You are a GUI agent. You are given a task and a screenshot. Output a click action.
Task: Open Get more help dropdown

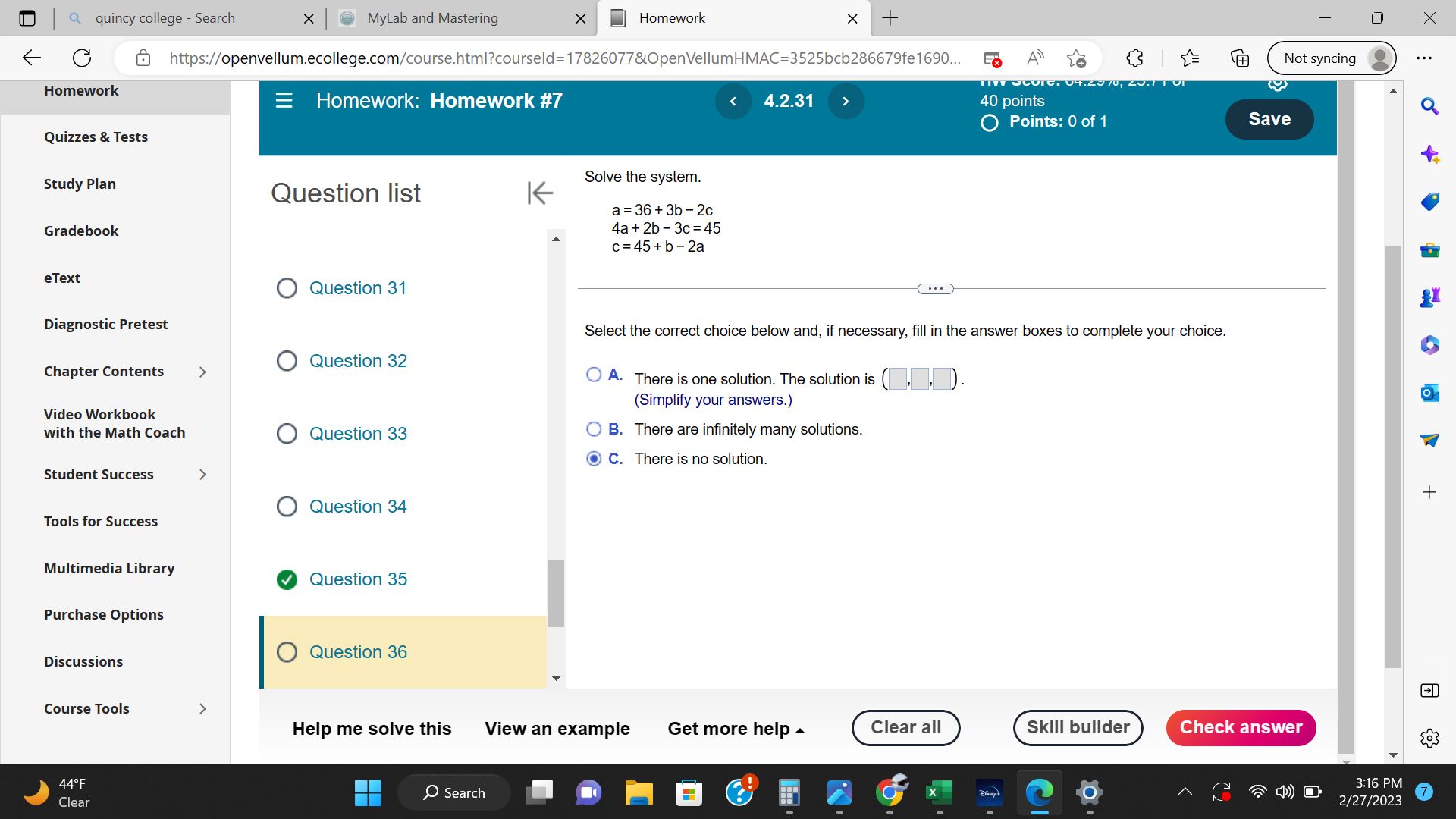(x=735, y=729)
